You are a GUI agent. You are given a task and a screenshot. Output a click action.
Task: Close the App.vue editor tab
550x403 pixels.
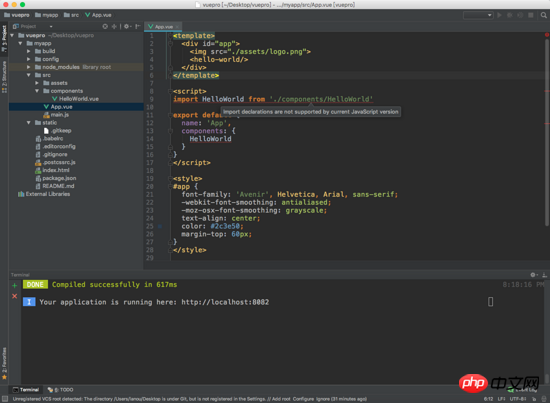click(x=177, y=27)
